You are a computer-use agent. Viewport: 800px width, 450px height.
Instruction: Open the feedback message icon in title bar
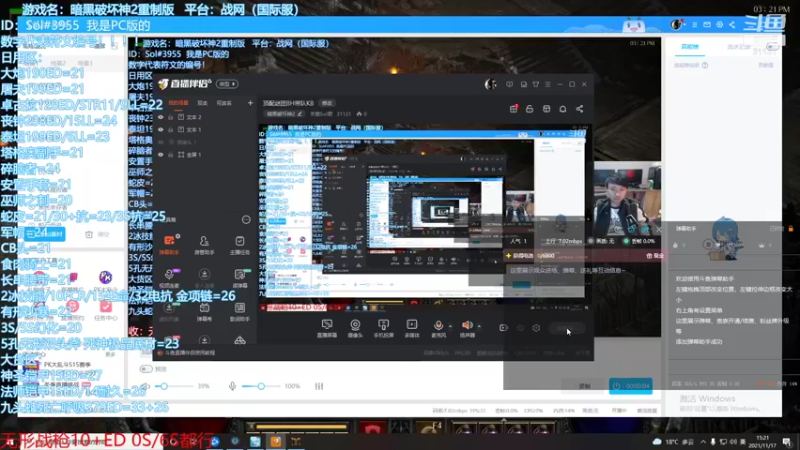[x=510, y=84]
